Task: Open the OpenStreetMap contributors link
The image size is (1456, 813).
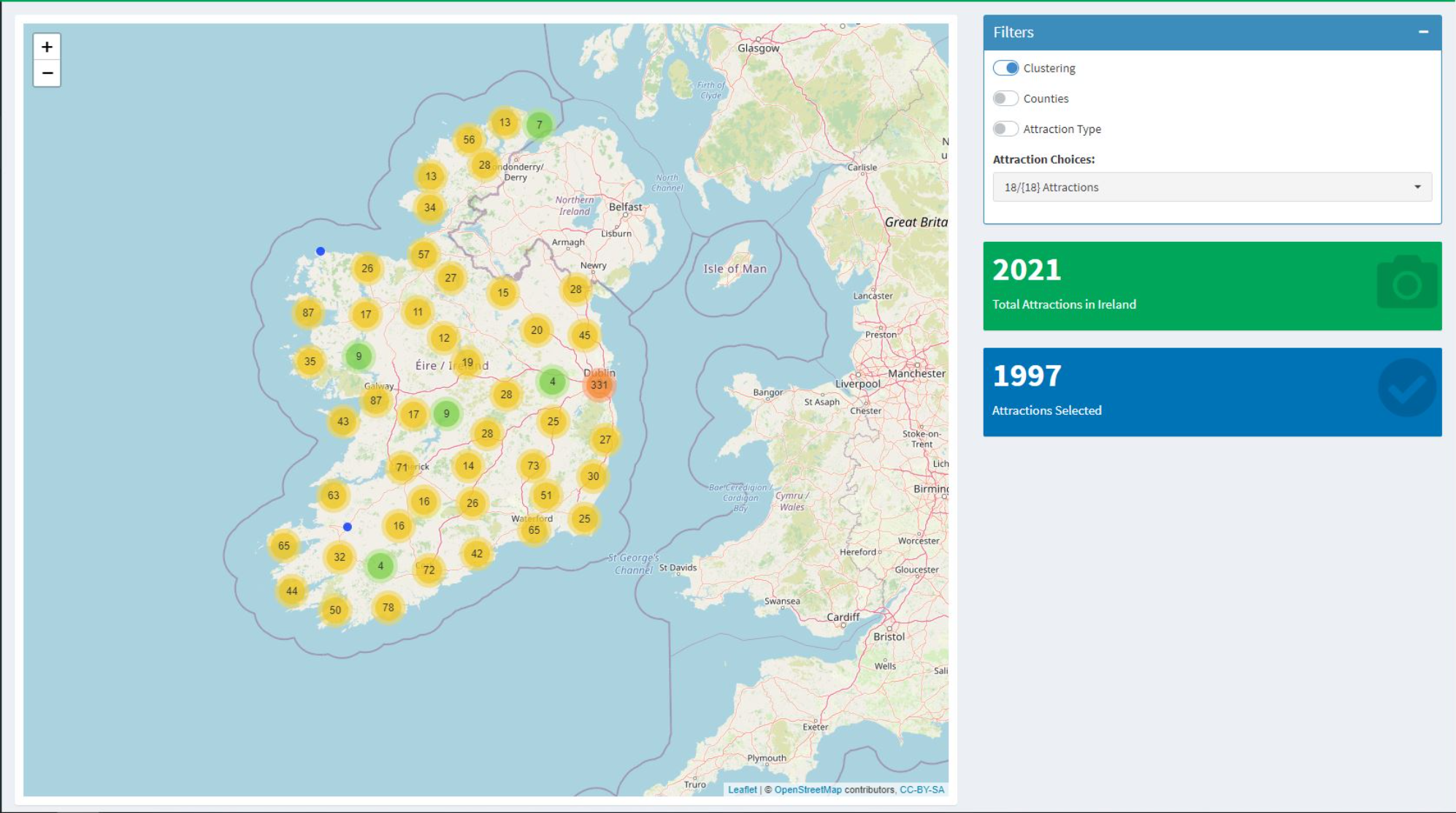Action: pyautogui.click(x=808, y=790)
